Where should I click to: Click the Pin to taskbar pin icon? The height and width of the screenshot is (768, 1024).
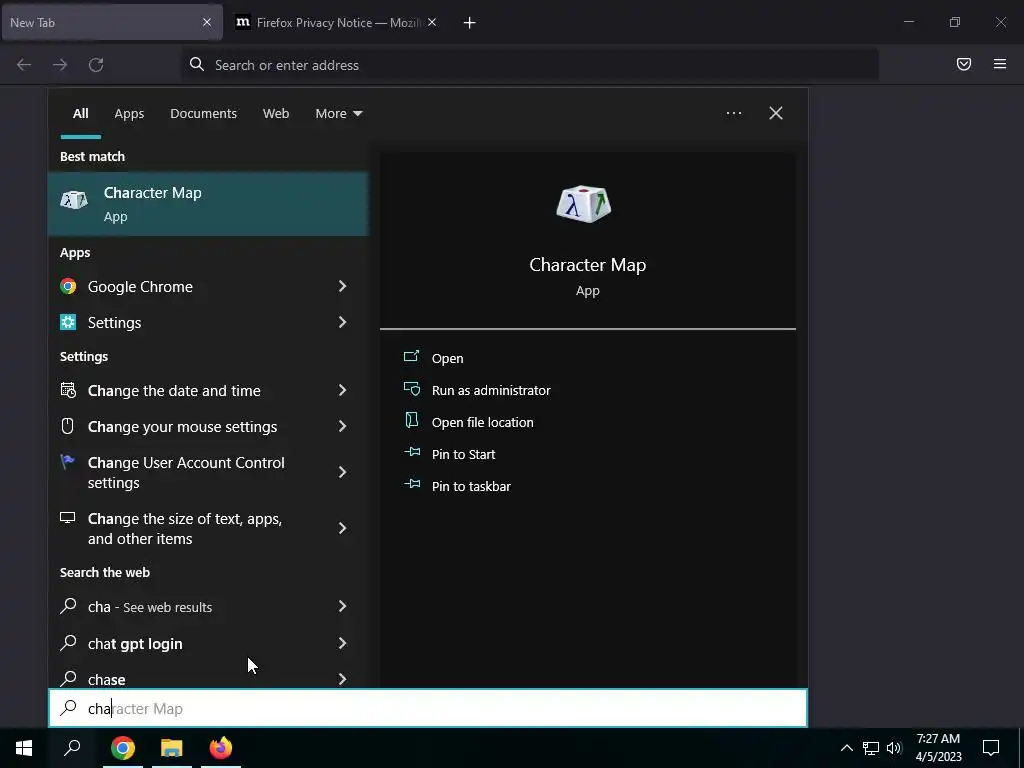[412, 484]
